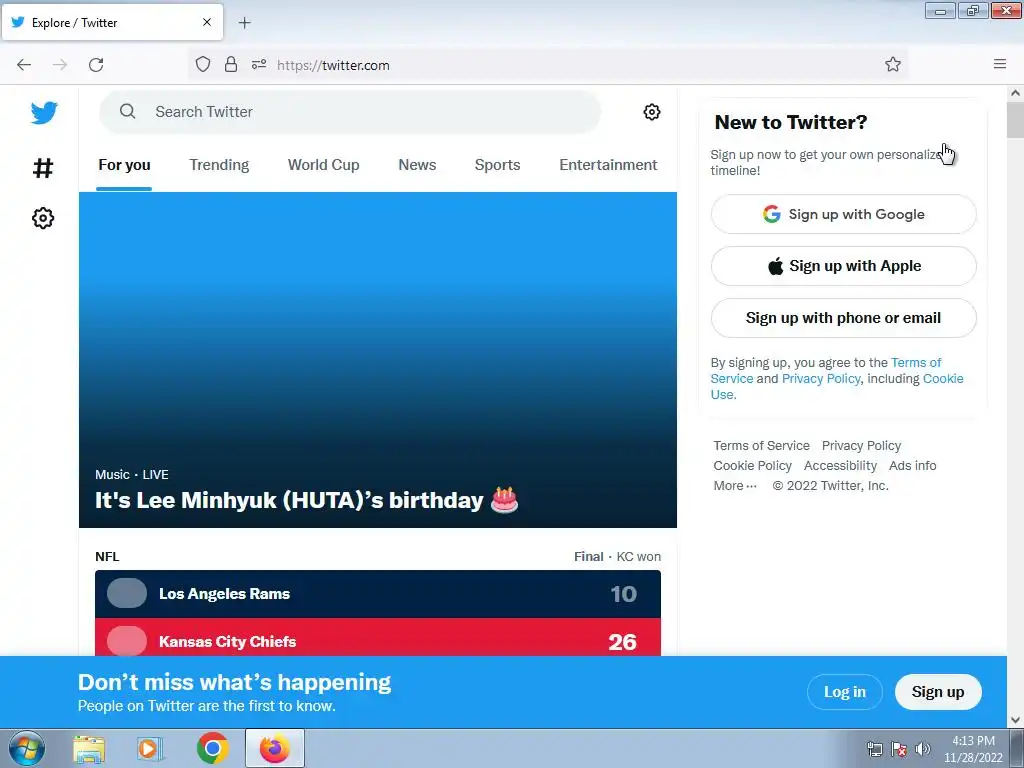
Task: Open footer Cookie Policy link
Action: click(752, 466)
